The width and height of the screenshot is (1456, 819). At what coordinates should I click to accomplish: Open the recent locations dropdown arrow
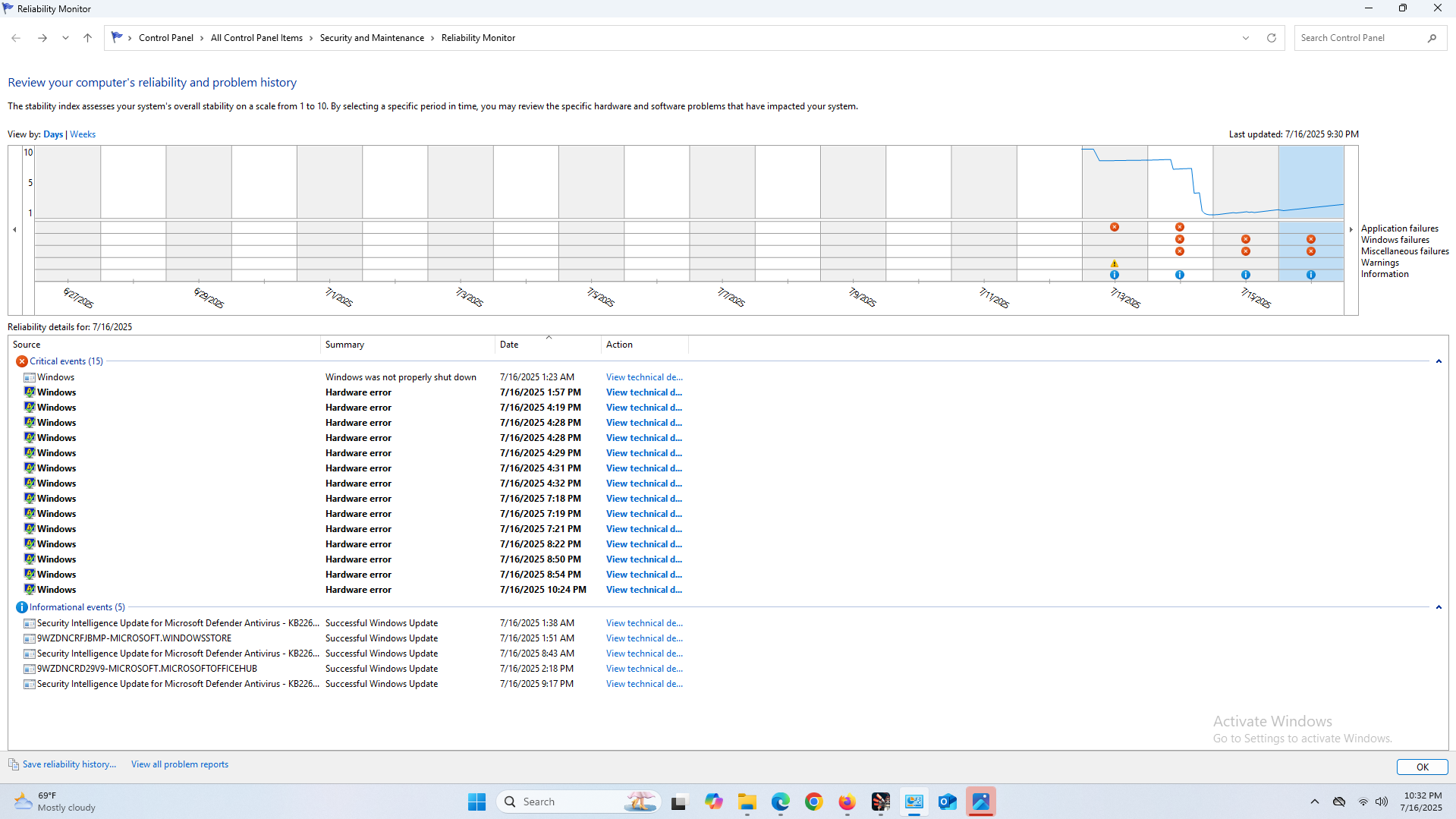[65, 38]
